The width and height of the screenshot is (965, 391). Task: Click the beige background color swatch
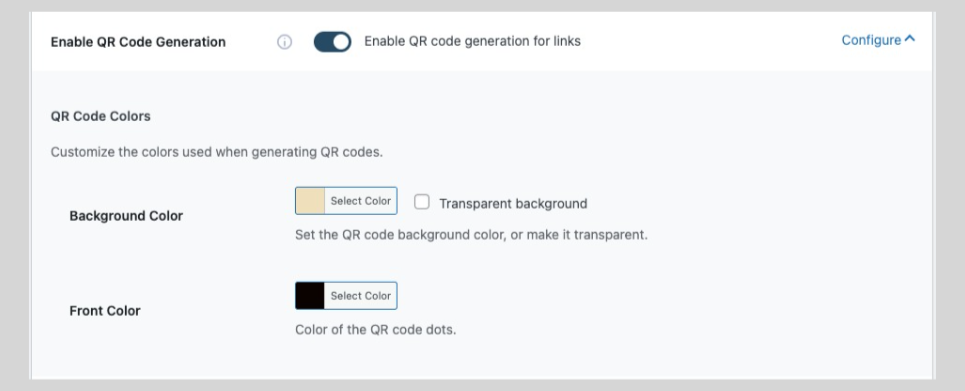310,201
